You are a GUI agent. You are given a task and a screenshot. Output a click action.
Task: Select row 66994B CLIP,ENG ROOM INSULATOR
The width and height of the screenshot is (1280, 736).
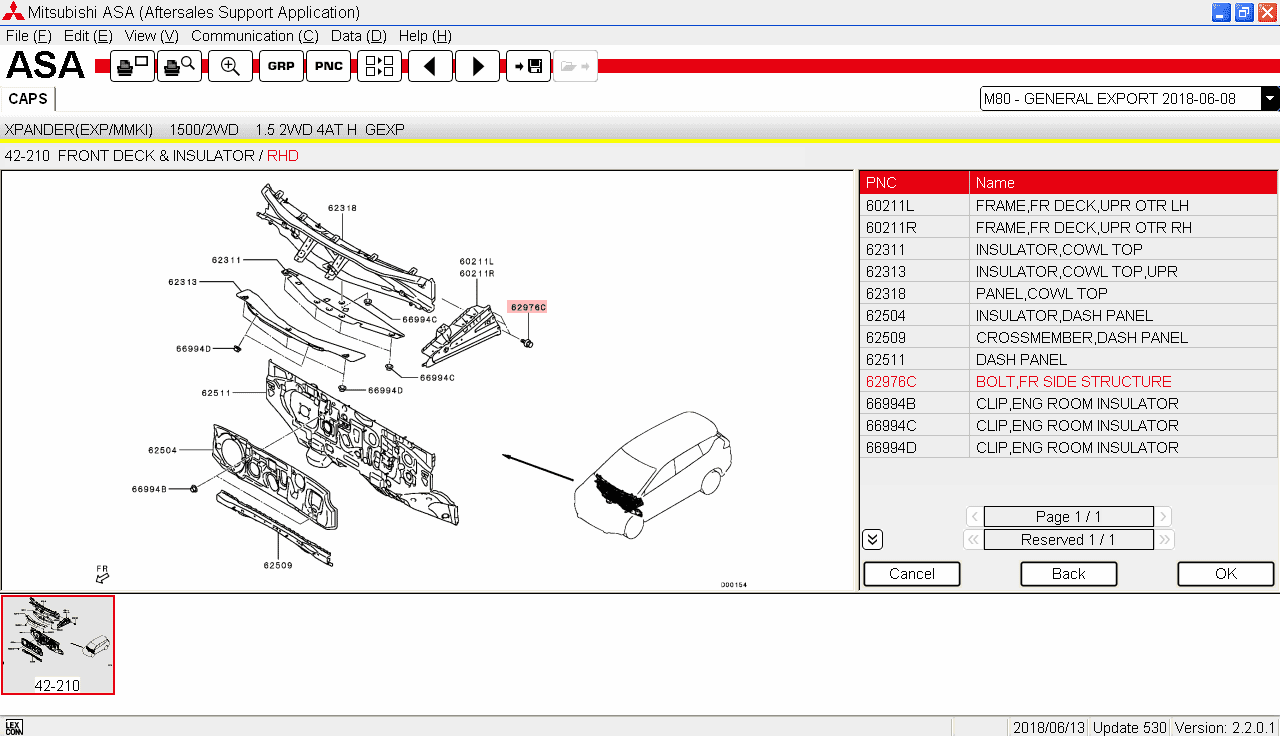1068,403
